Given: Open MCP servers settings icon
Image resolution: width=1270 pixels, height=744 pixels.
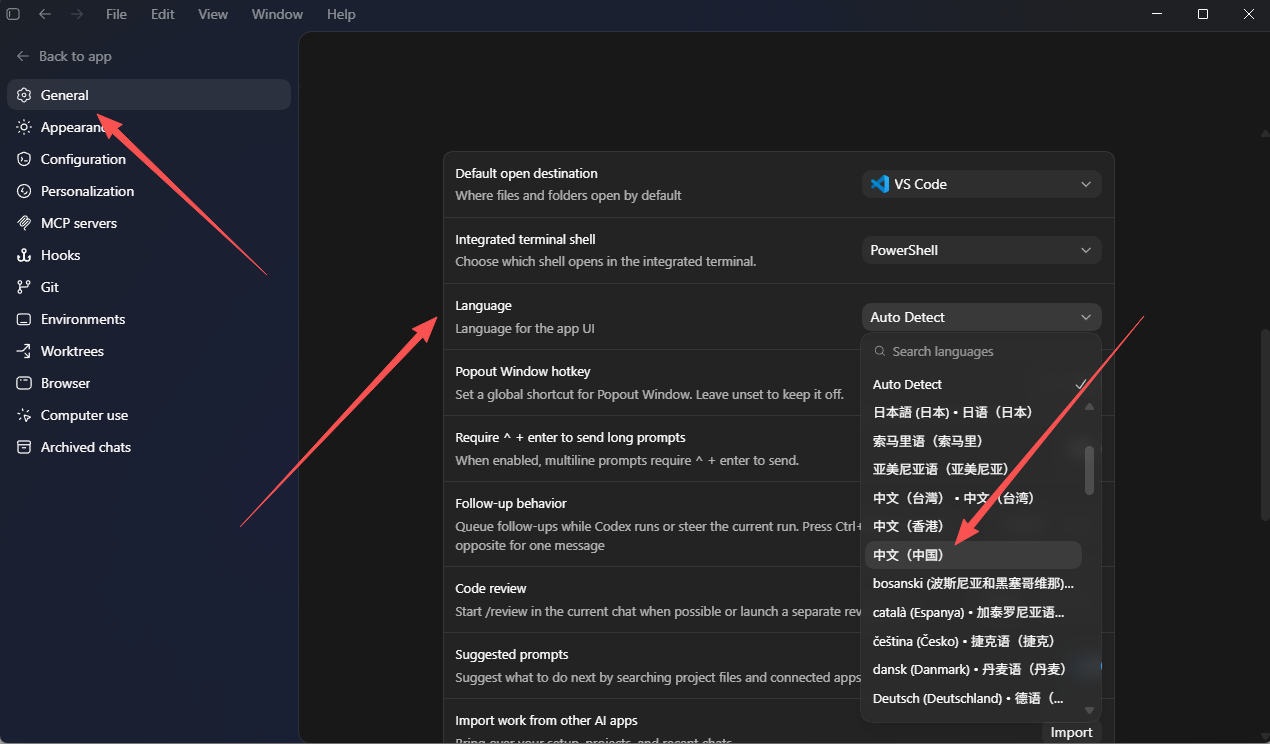Looking at the screenshot, I should (x=24, y=223).
